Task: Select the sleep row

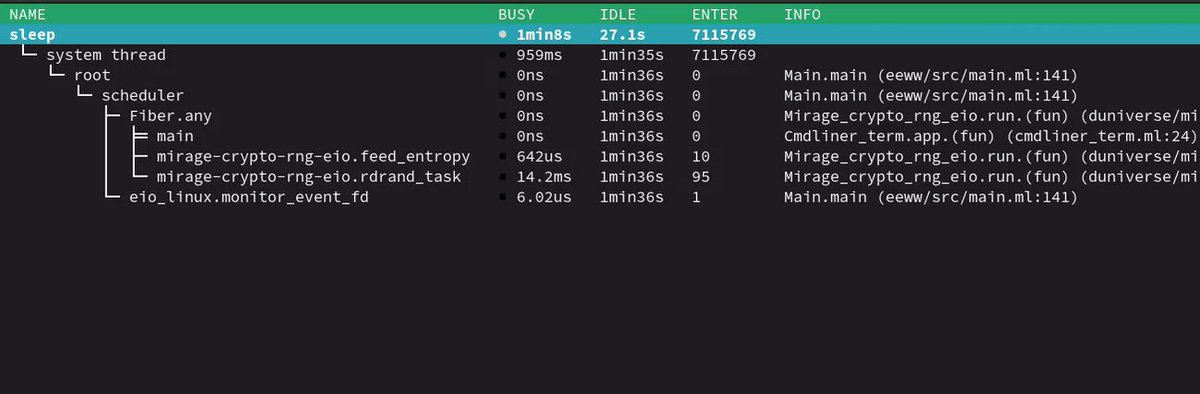Action: [600, 35]
